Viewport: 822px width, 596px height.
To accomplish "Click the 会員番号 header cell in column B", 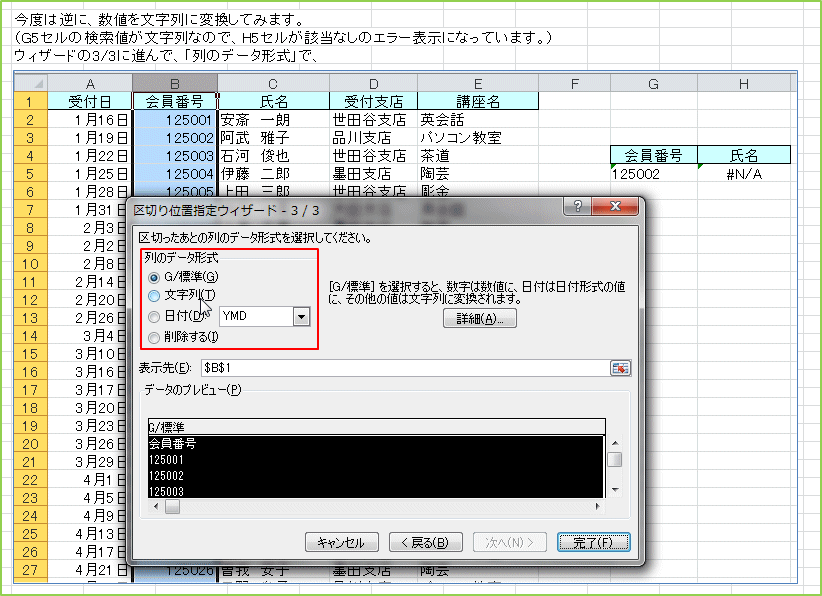I will click(175, 101).
